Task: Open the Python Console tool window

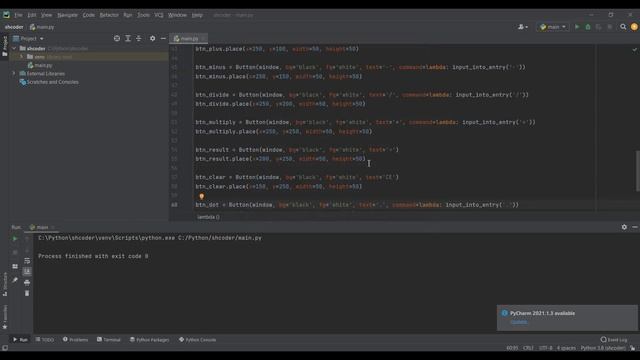Action: 198,340
